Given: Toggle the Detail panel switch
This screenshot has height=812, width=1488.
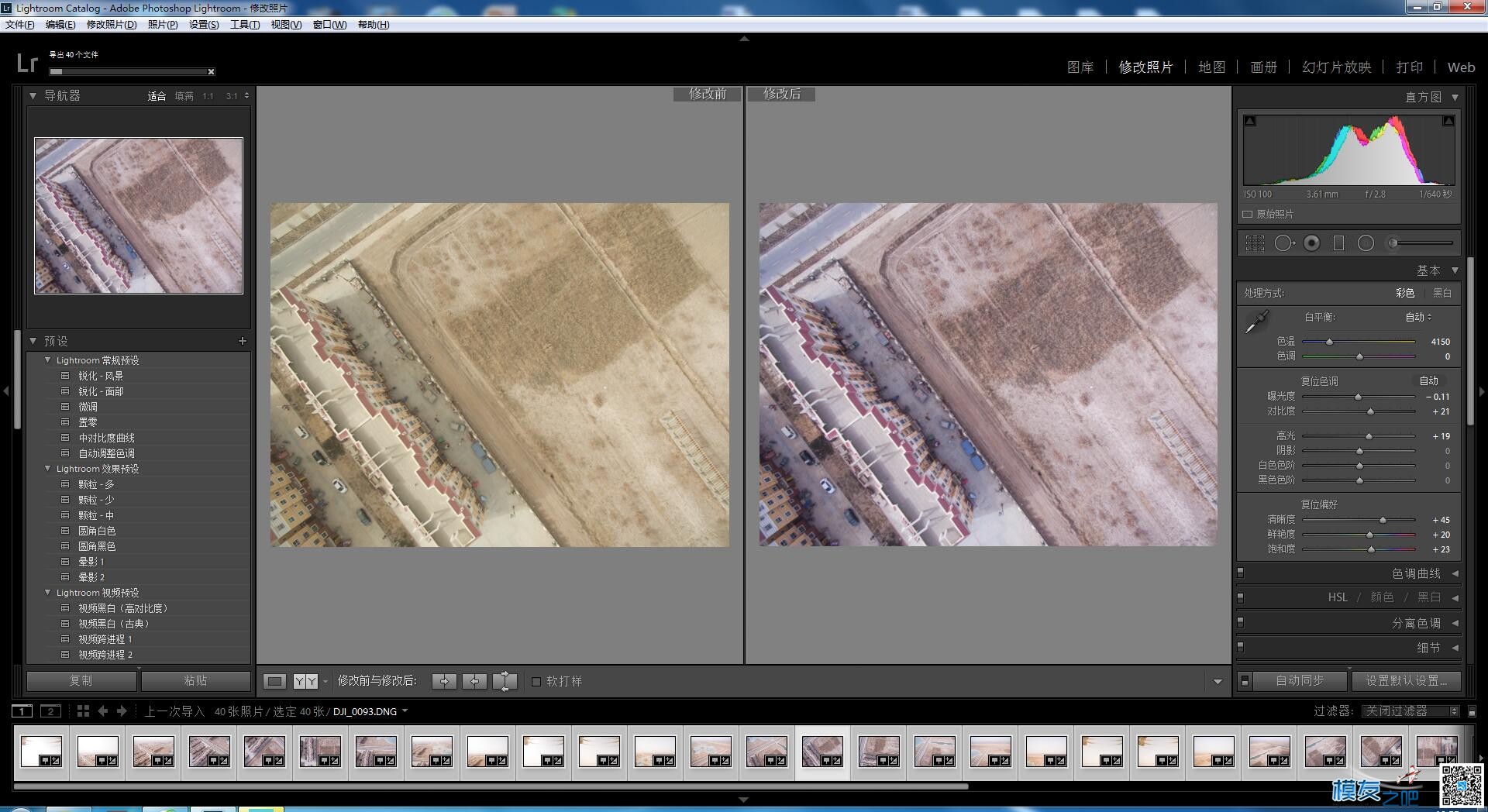Looking at the screenshot, I should [x=1241, y=647].
